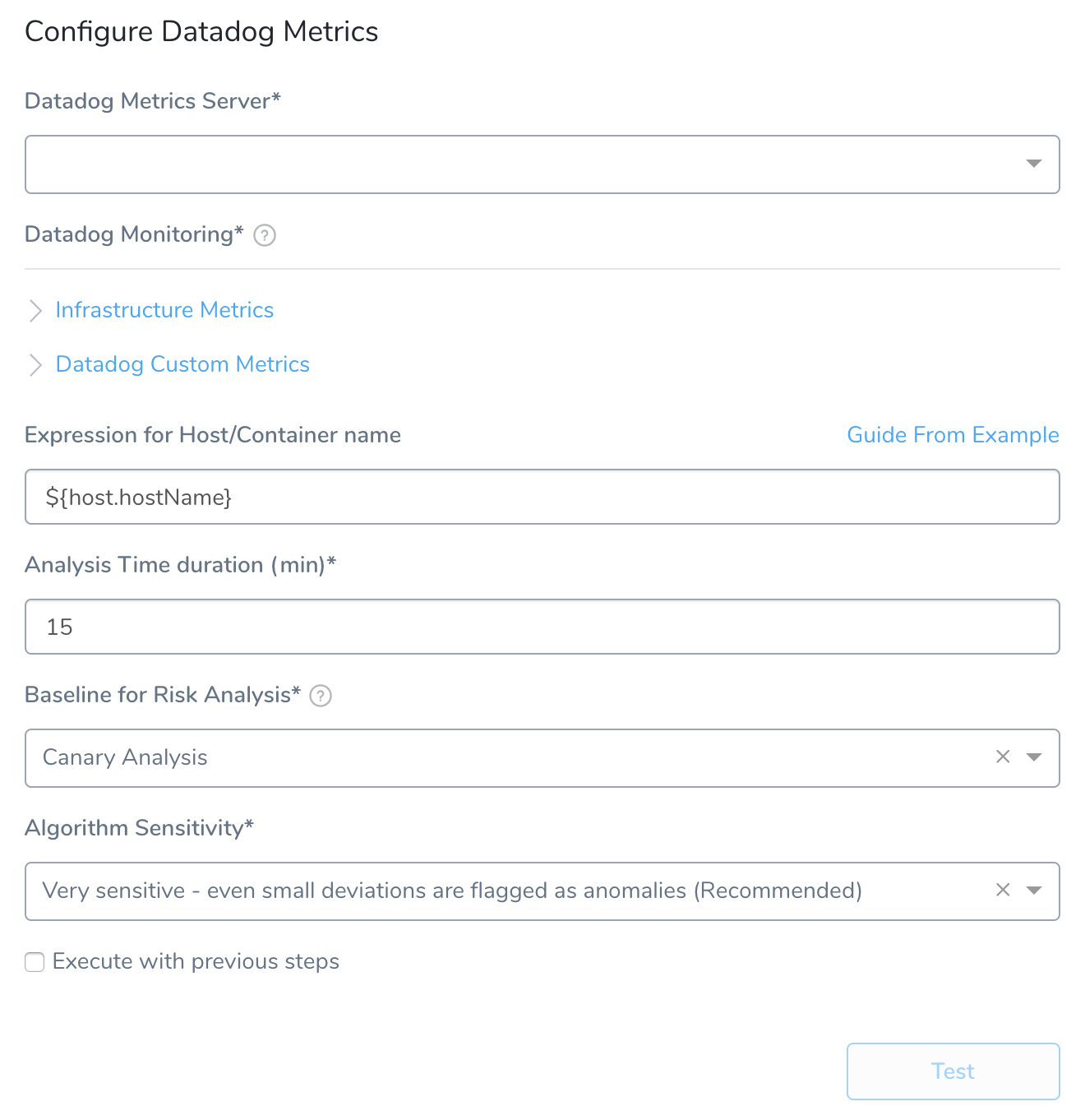The height and width of the screenshot is (1120, 1085).
Task: Focus the Host/Container name expression field
Action: point(542,497)
